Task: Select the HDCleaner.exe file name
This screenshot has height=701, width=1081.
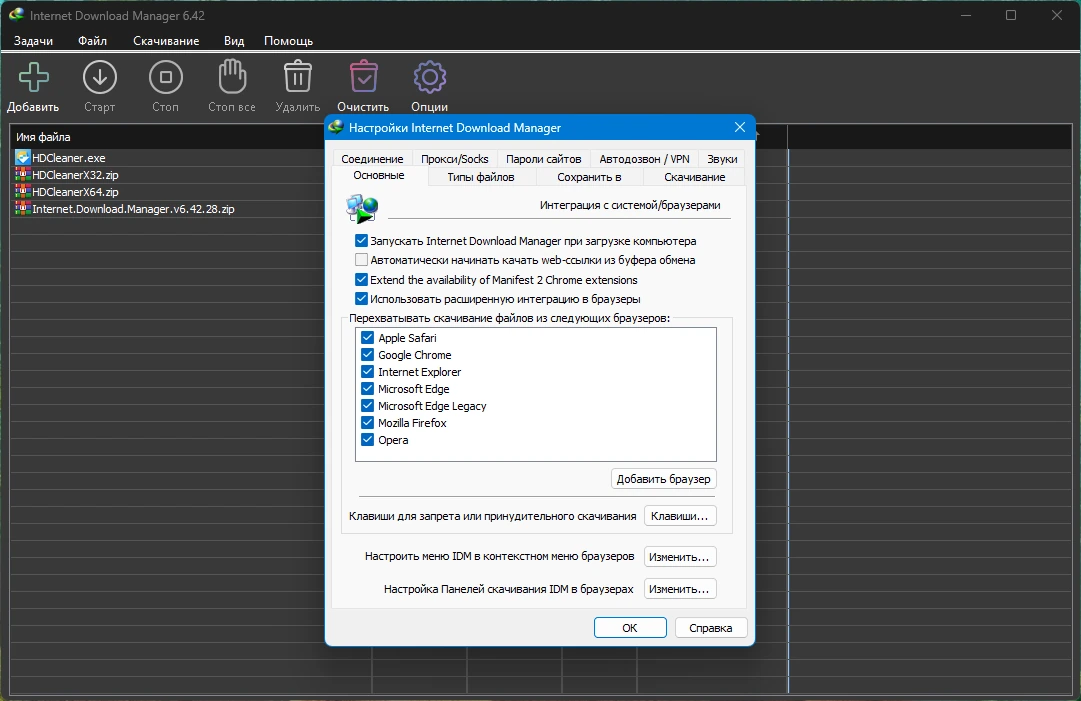Action: [68, 158]
